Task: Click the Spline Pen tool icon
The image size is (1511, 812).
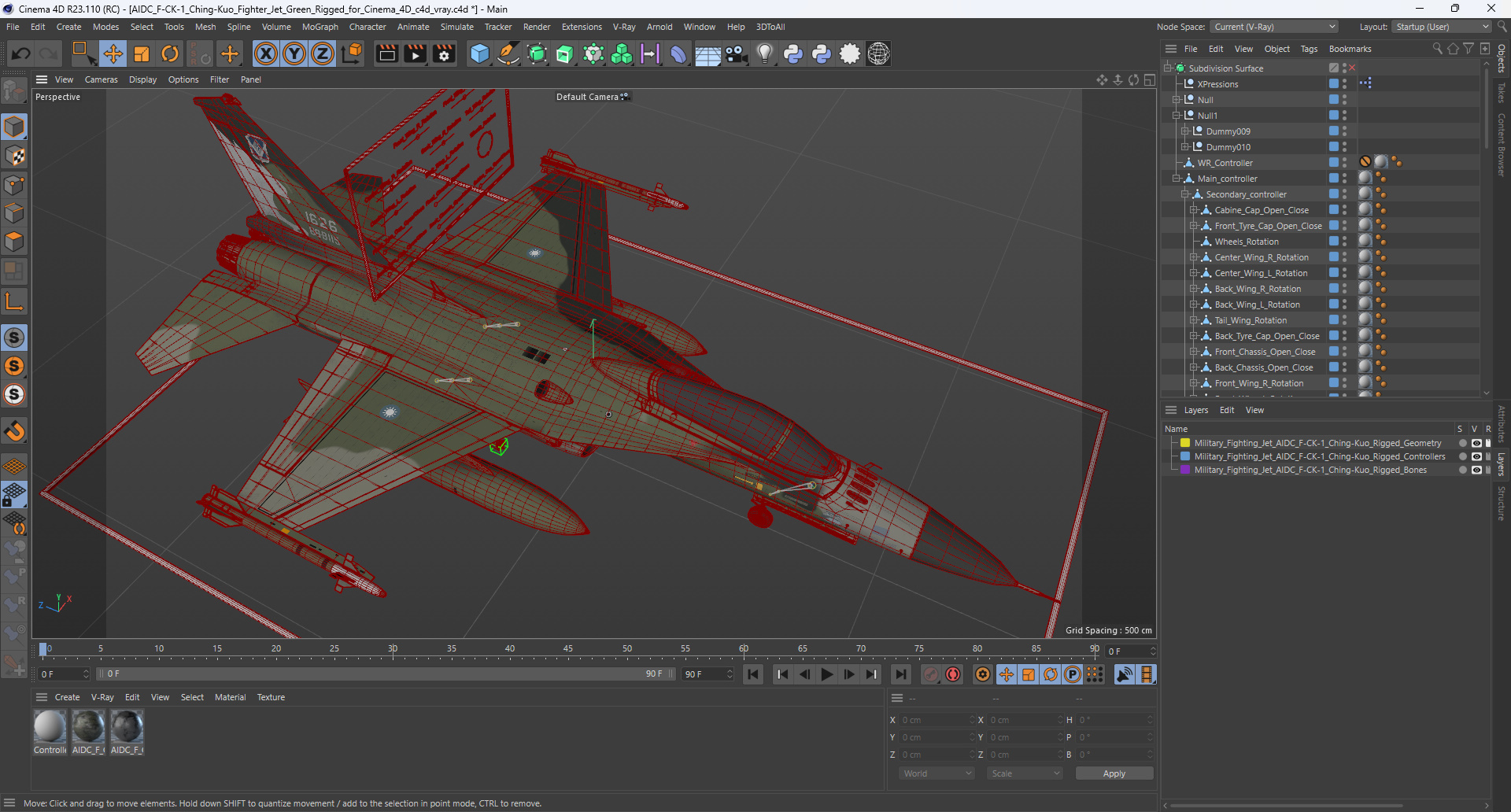Action: coord(508,54)
